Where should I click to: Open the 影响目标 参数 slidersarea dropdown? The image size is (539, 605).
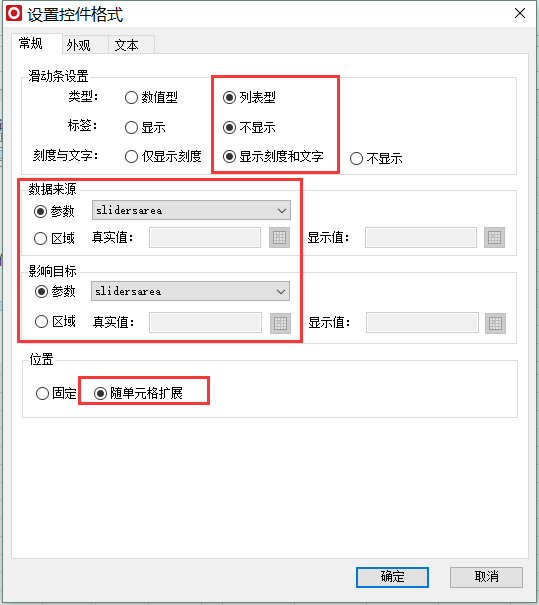click(190, 291)
